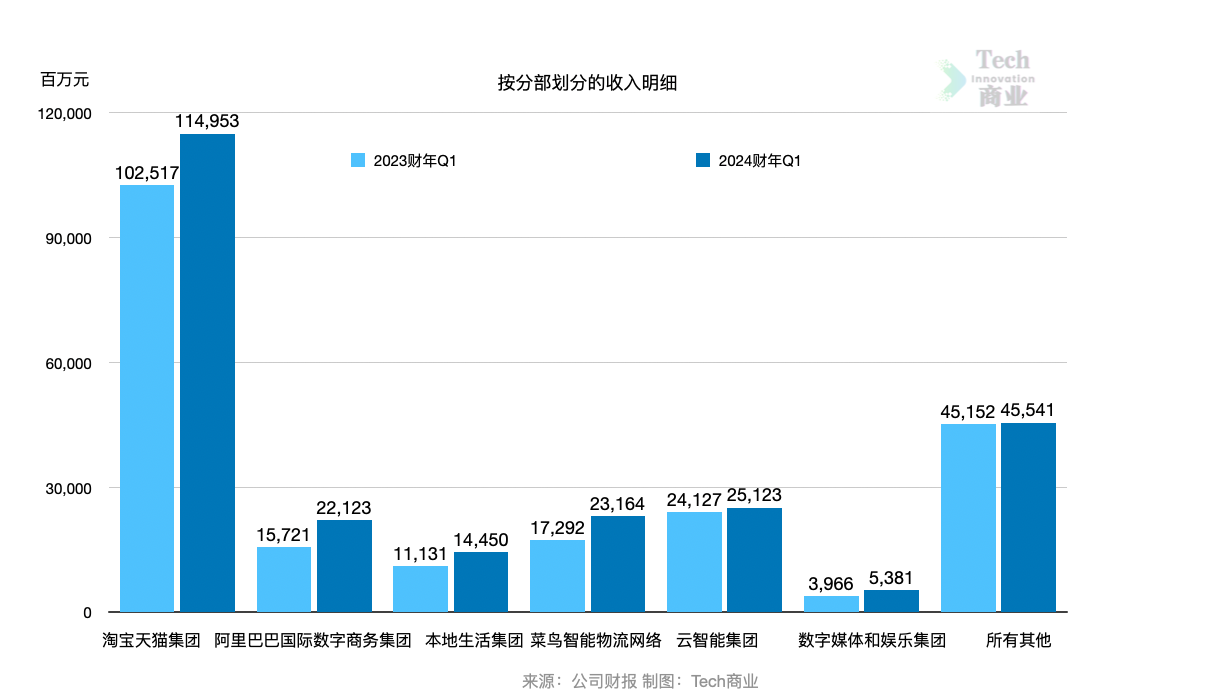Image resolution: width=1218 pixels, height=692 pixels.
Task: Click the 24,127 light blue 云智能集团 bar
Action: pos(694,562)
